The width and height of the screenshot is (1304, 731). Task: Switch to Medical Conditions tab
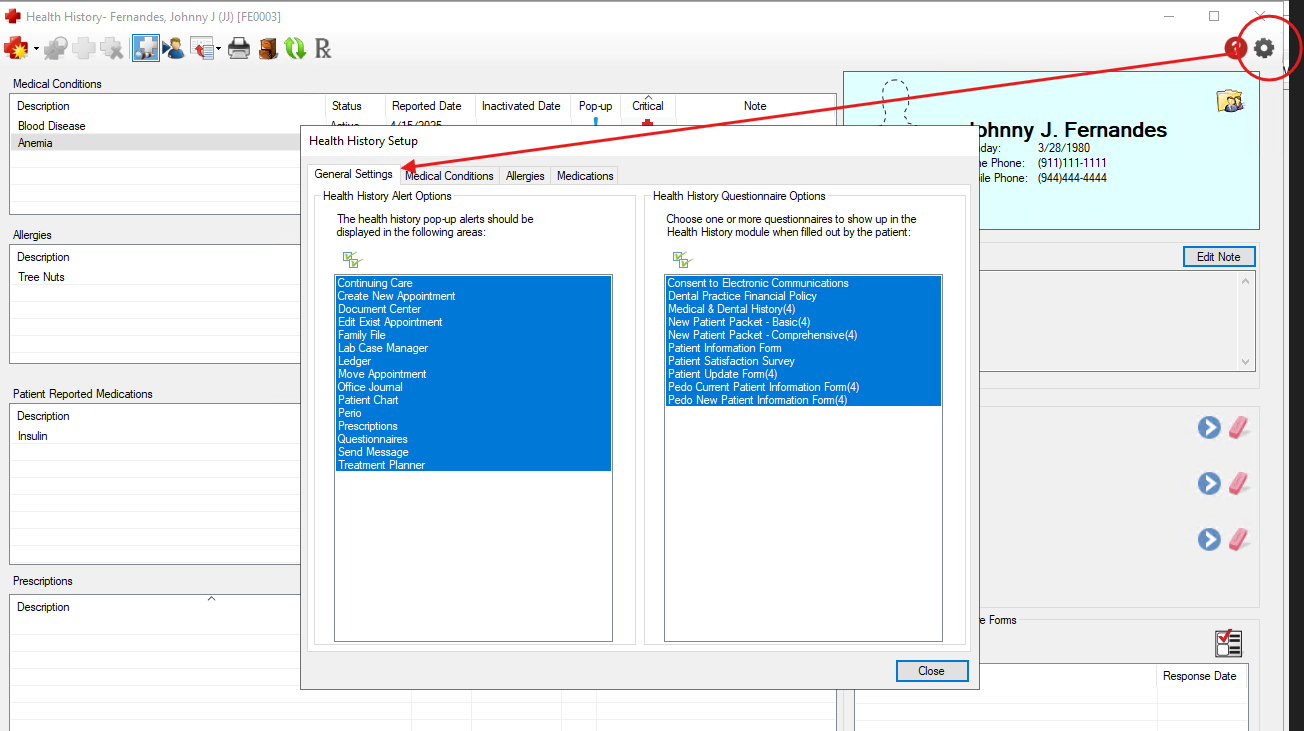(x=449, y=175)
